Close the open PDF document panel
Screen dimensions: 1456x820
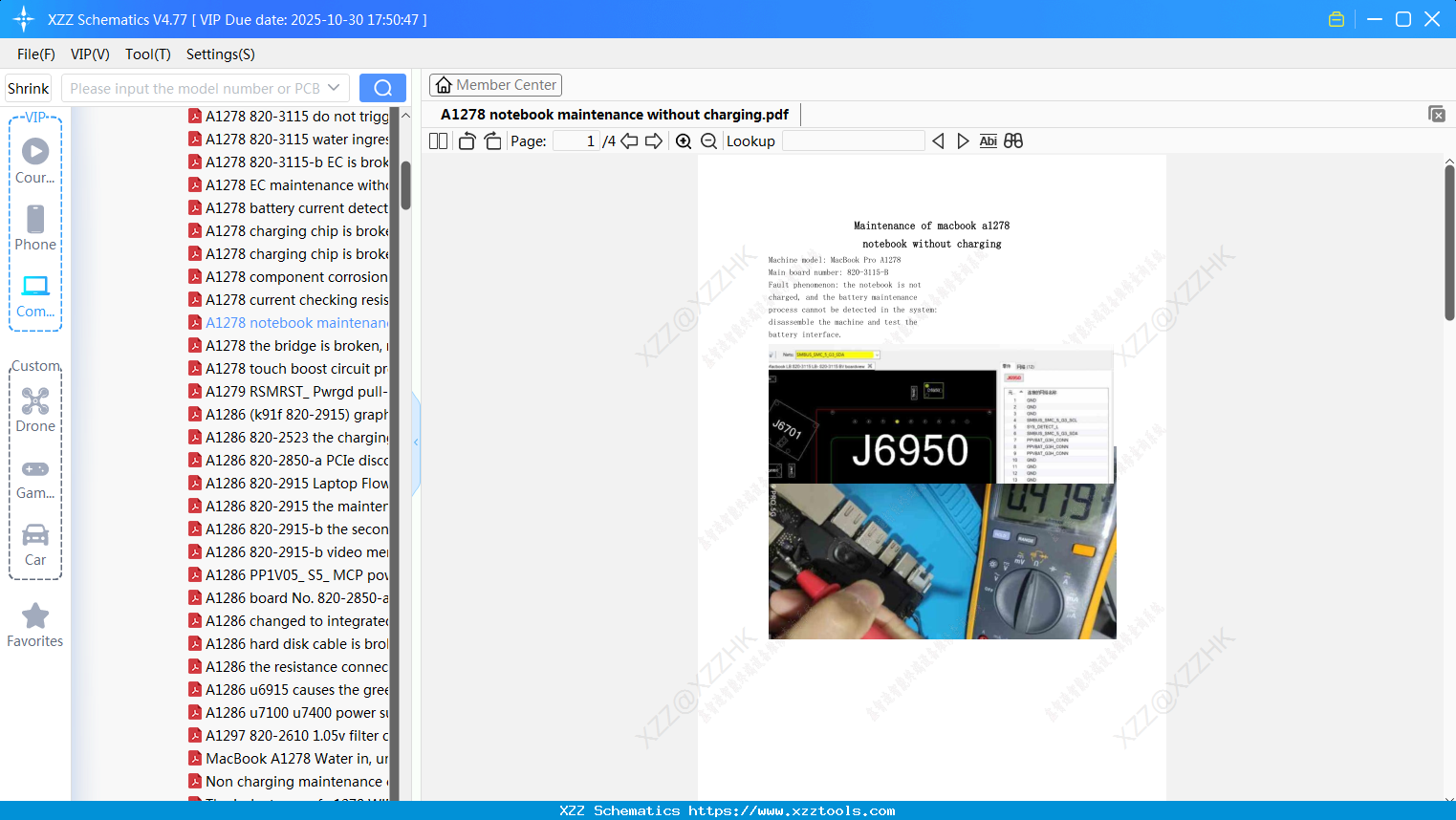pos(1436,114)
